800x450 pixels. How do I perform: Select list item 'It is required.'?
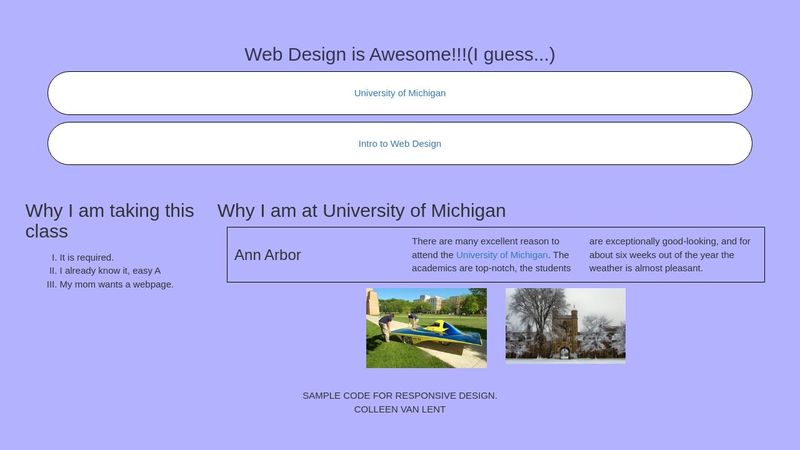(x=86, y=257)
